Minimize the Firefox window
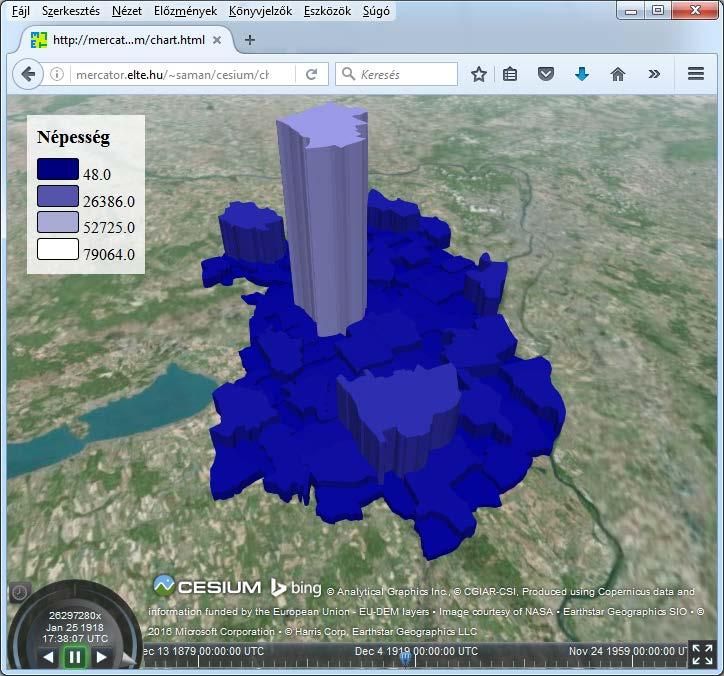Viewport: 724px width, 676px height. (x=631, y=11)
